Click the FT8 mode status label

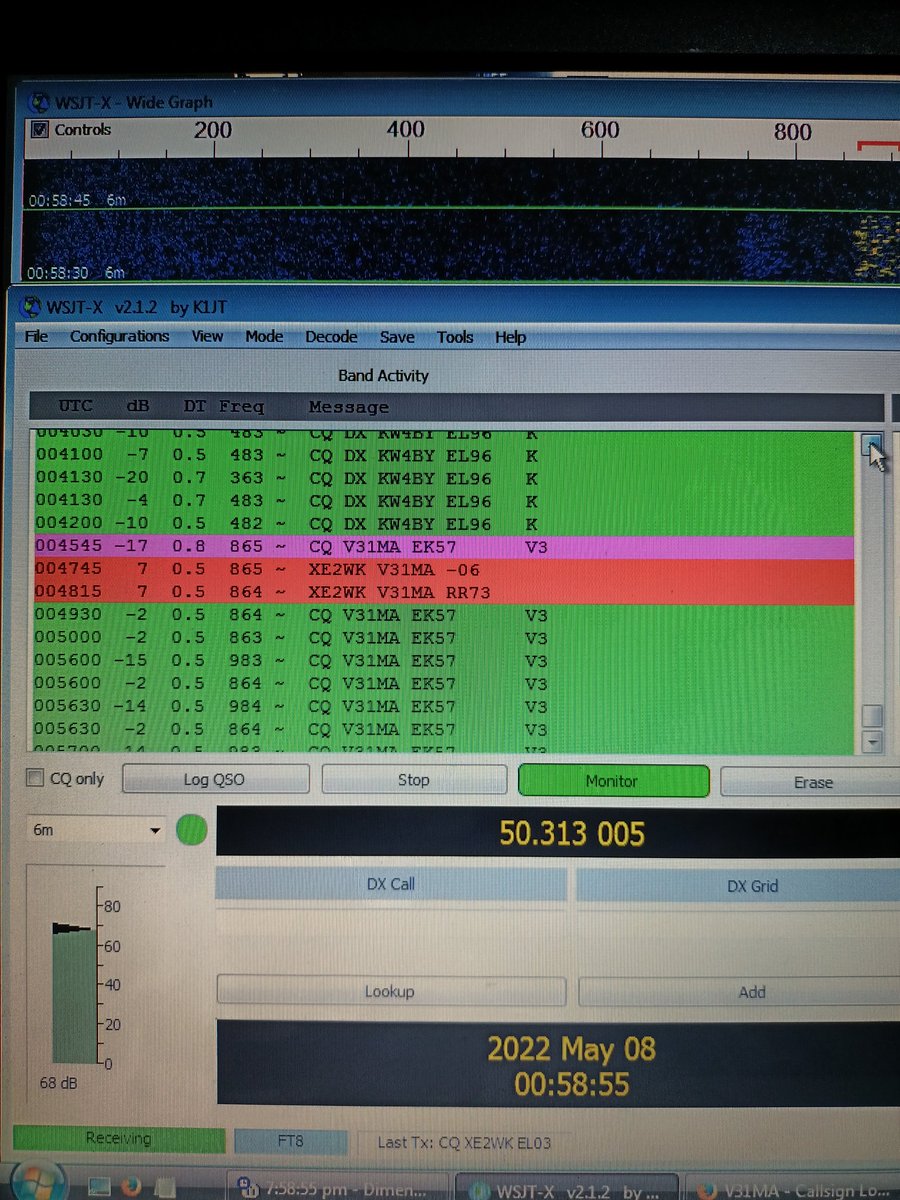tap(291, 1140)
